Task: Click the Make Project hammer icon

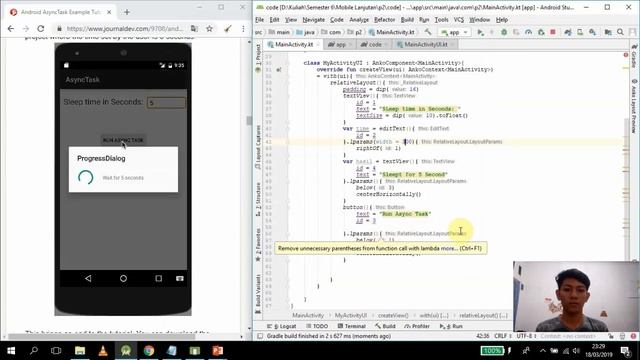Action: 428,32
